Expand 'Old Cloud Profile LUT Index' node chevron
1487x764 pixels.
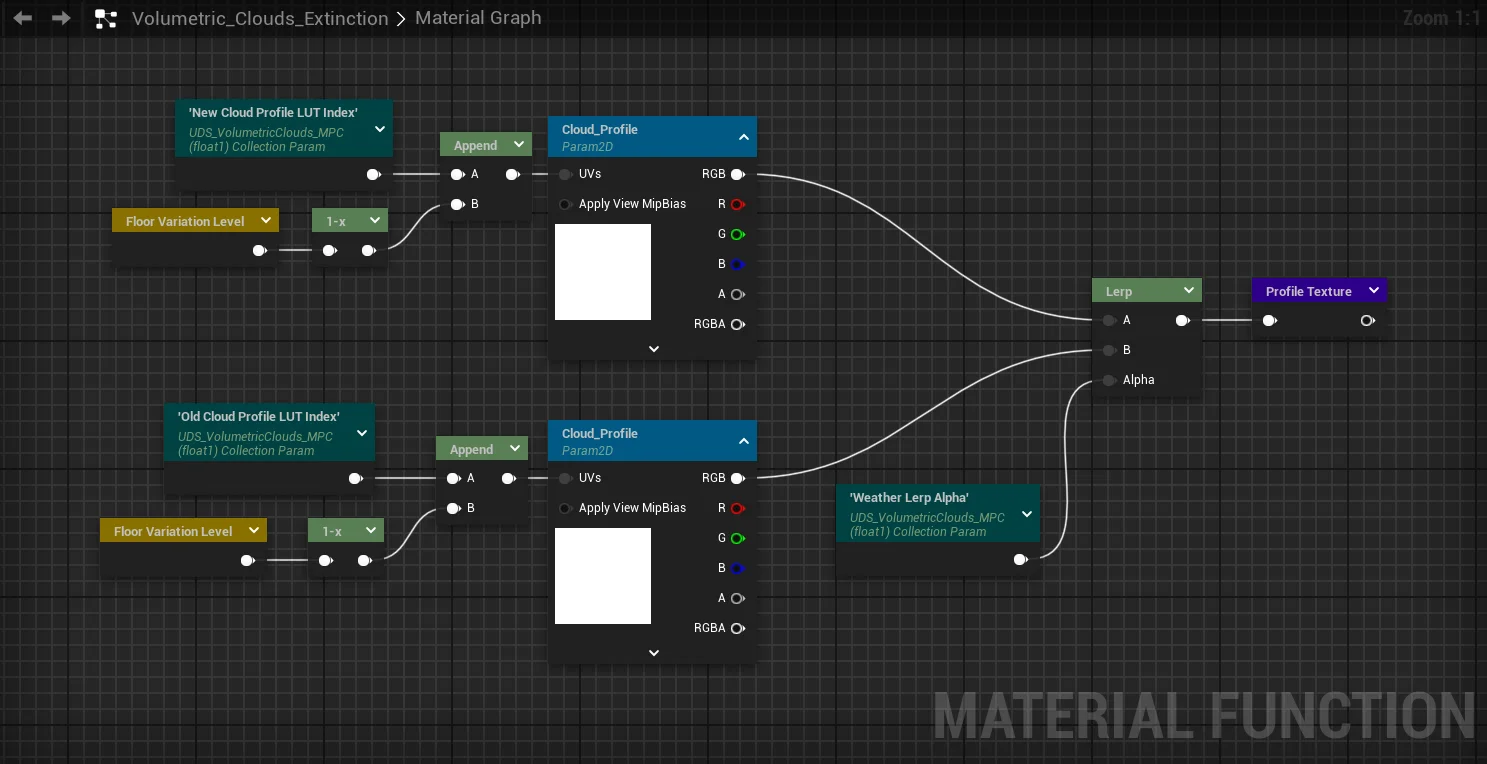tap(362, 433)
